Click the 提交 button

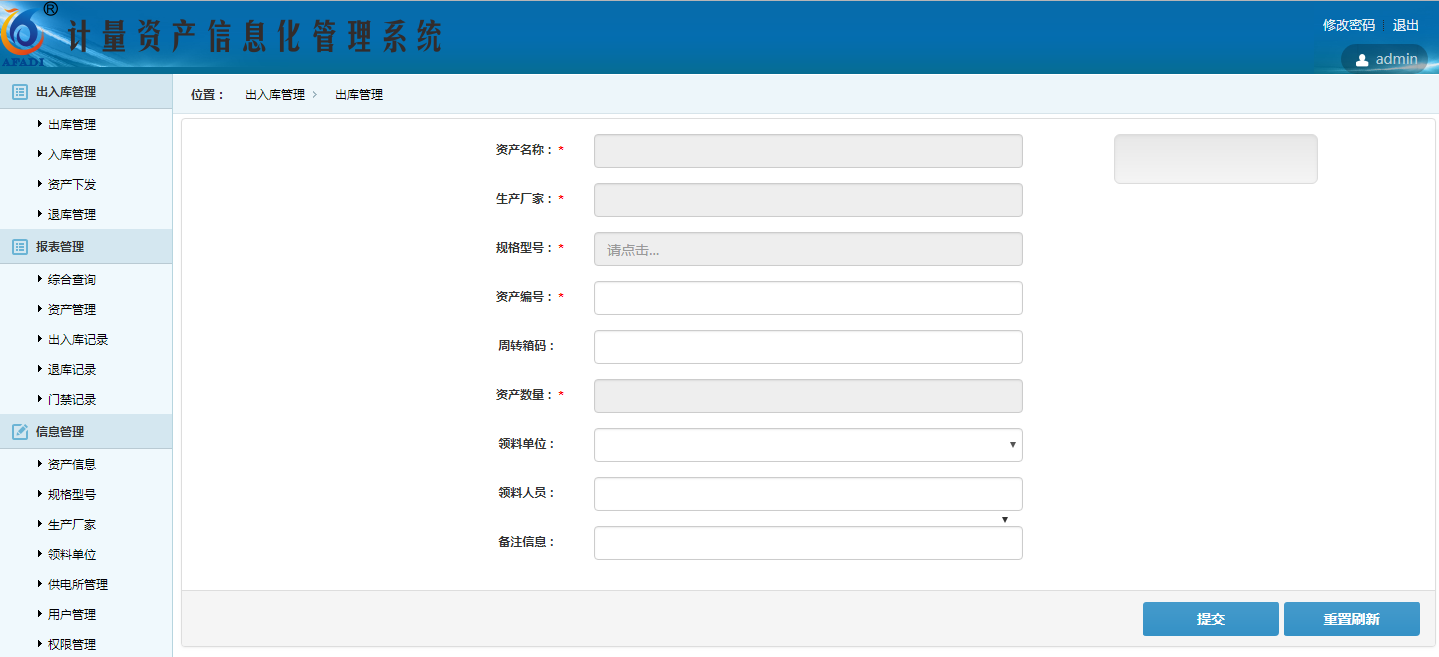(1210, 619)
